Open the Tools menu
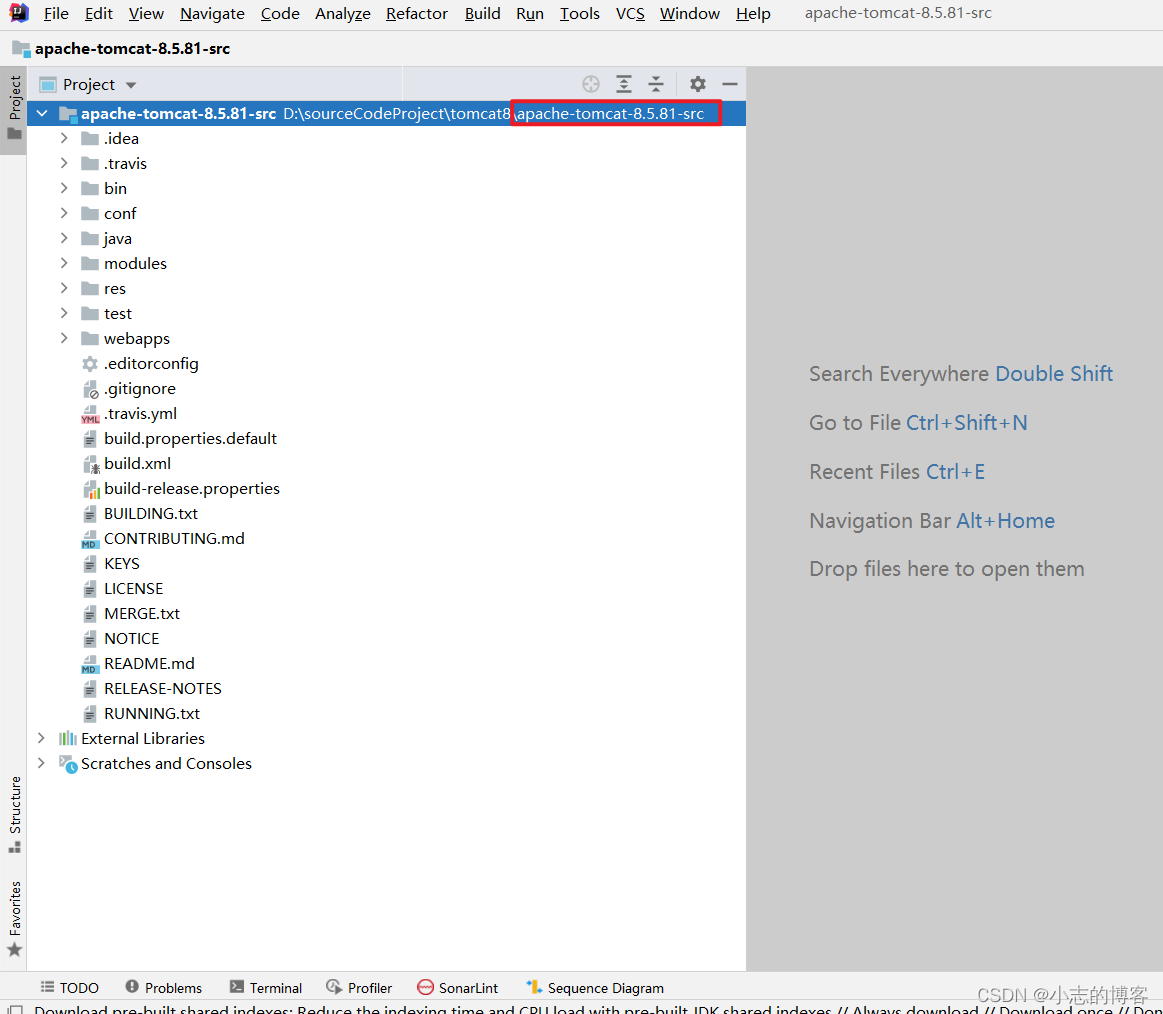The height and width of the screenshot is (1014, 1163). [579, 13]
